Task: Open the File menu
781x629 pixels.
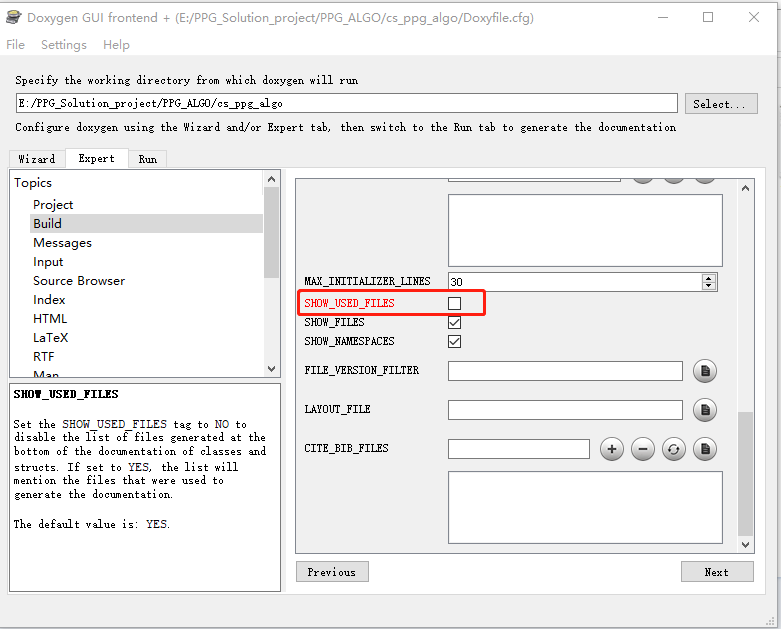Action: click(x=15, y=45)
